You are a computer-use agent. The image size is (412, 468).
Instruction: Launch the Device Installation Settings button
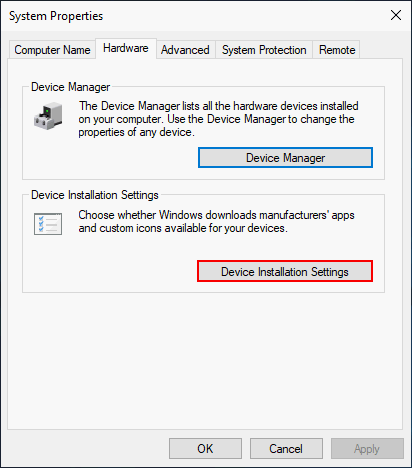point(285,272)
